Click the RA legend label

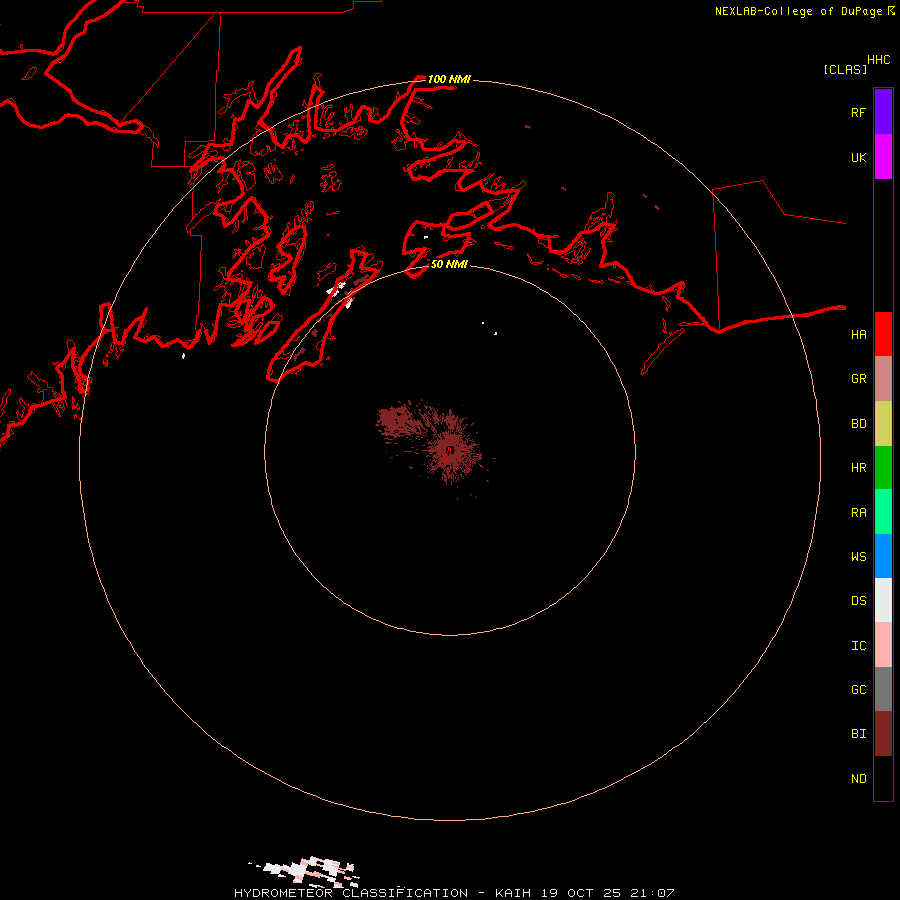pos(858,513)
